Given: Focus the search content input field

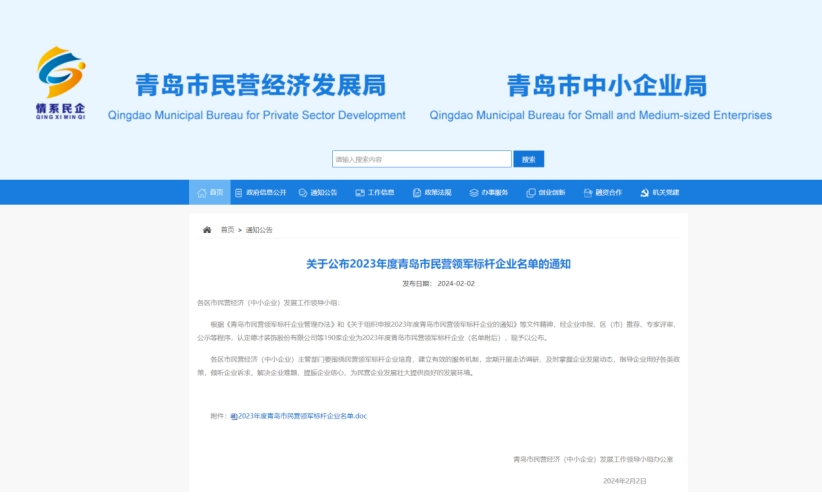Looking at the screenshot, I should click(421, 159).
